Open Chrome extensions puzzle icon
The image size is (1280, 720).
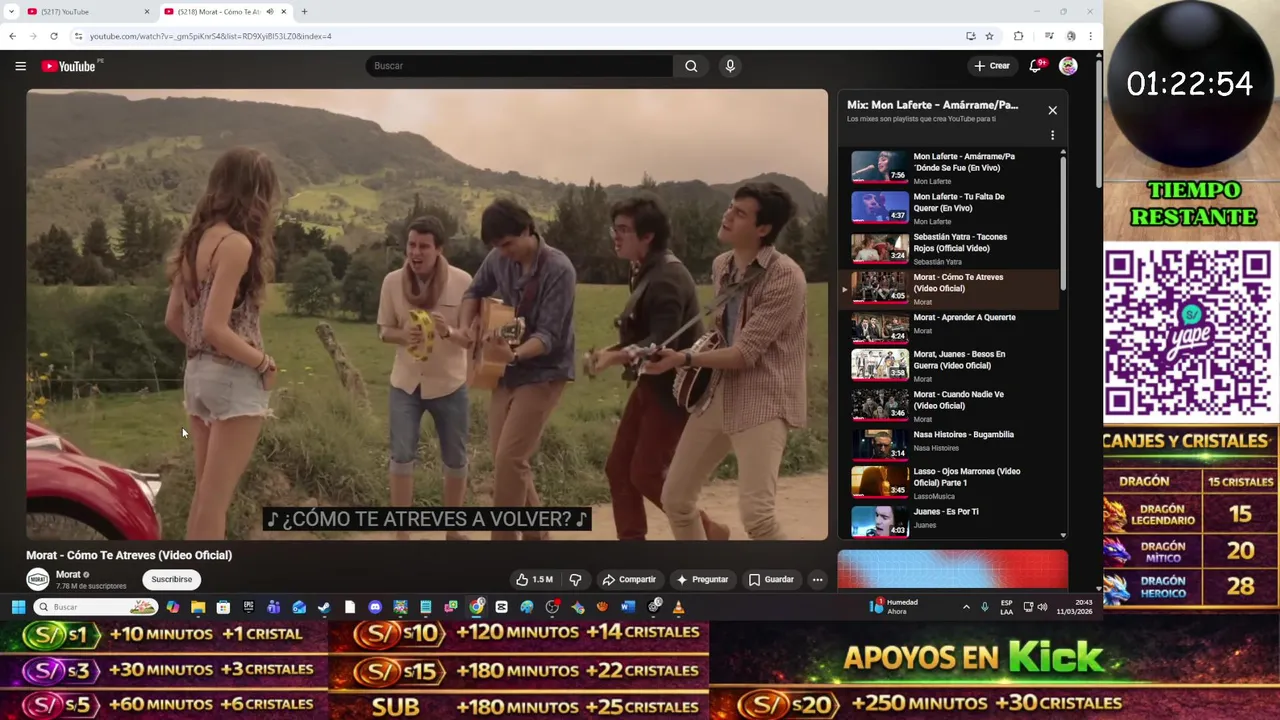tap(1018, 36)
